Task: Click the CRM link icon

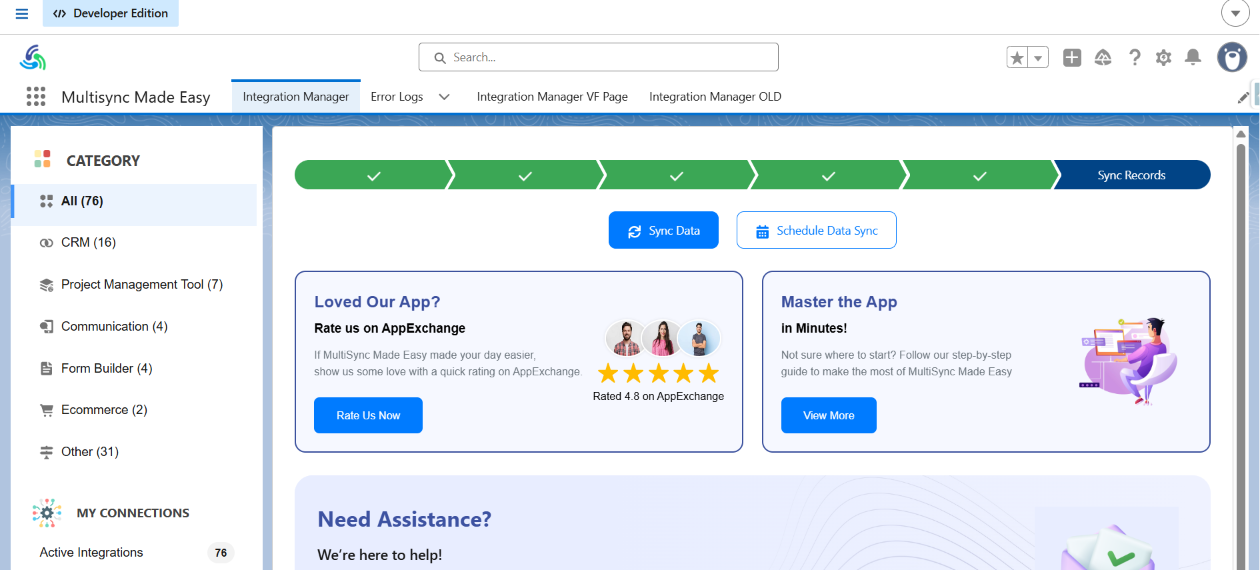Action: pos(46,243)
